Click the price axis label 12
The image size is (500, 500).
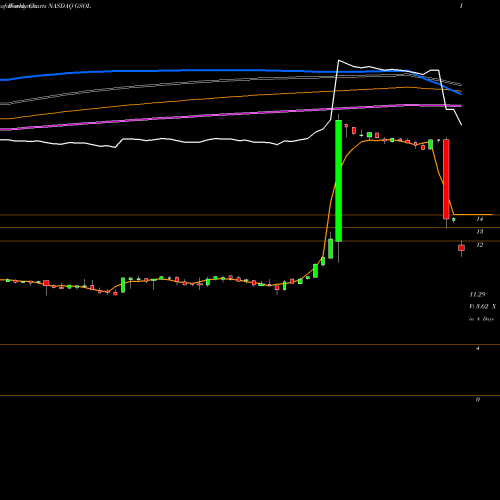(x=480, y=245)
